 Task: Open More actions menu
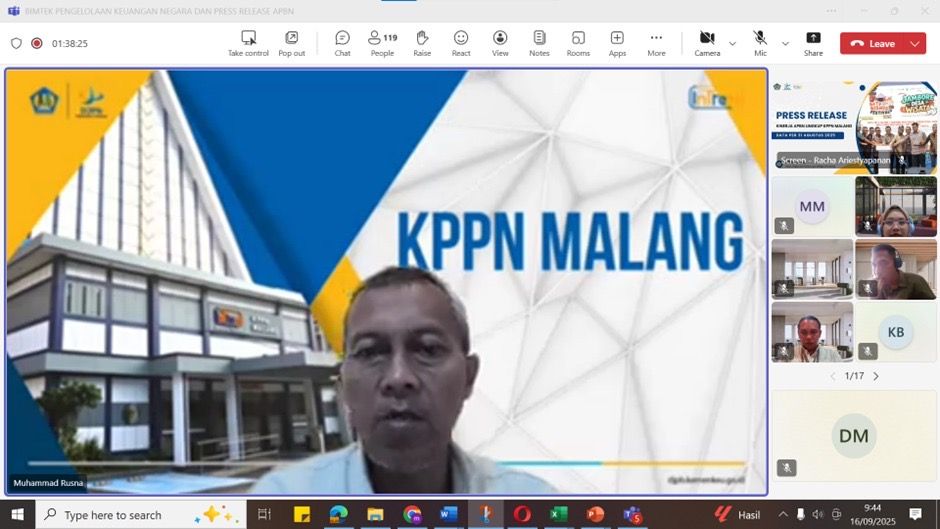tap(656, 44)
